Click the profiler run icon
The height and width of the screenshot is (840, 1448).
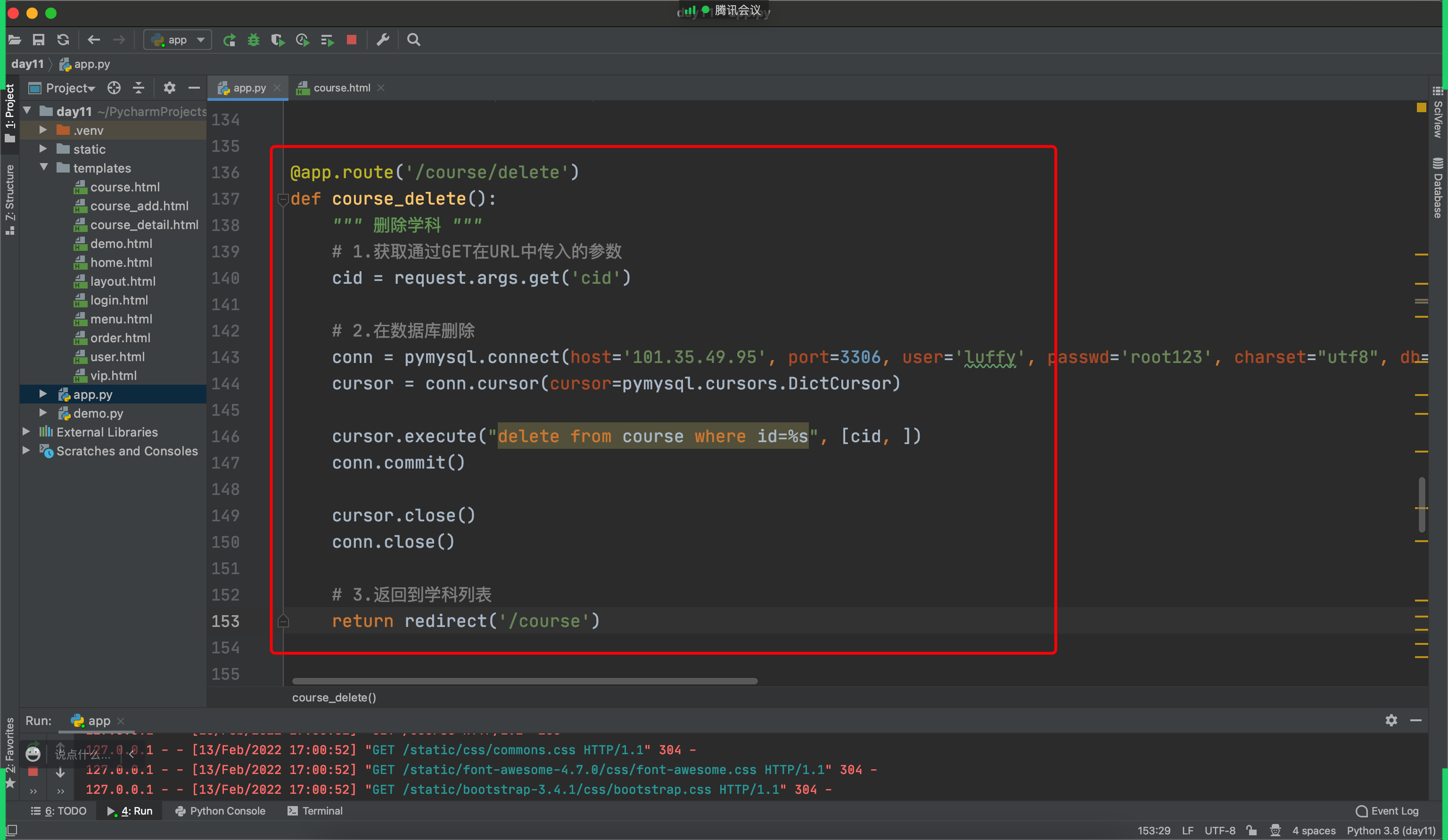pos(302,40)
